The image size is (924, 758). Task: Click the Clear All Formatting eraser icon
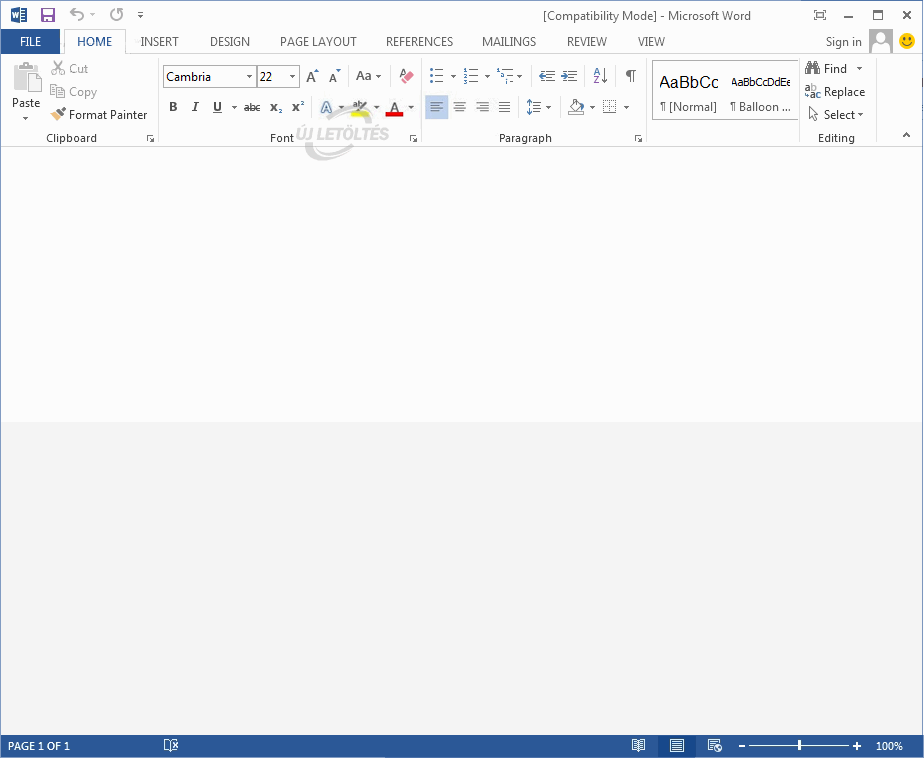(x=405, y=76)
